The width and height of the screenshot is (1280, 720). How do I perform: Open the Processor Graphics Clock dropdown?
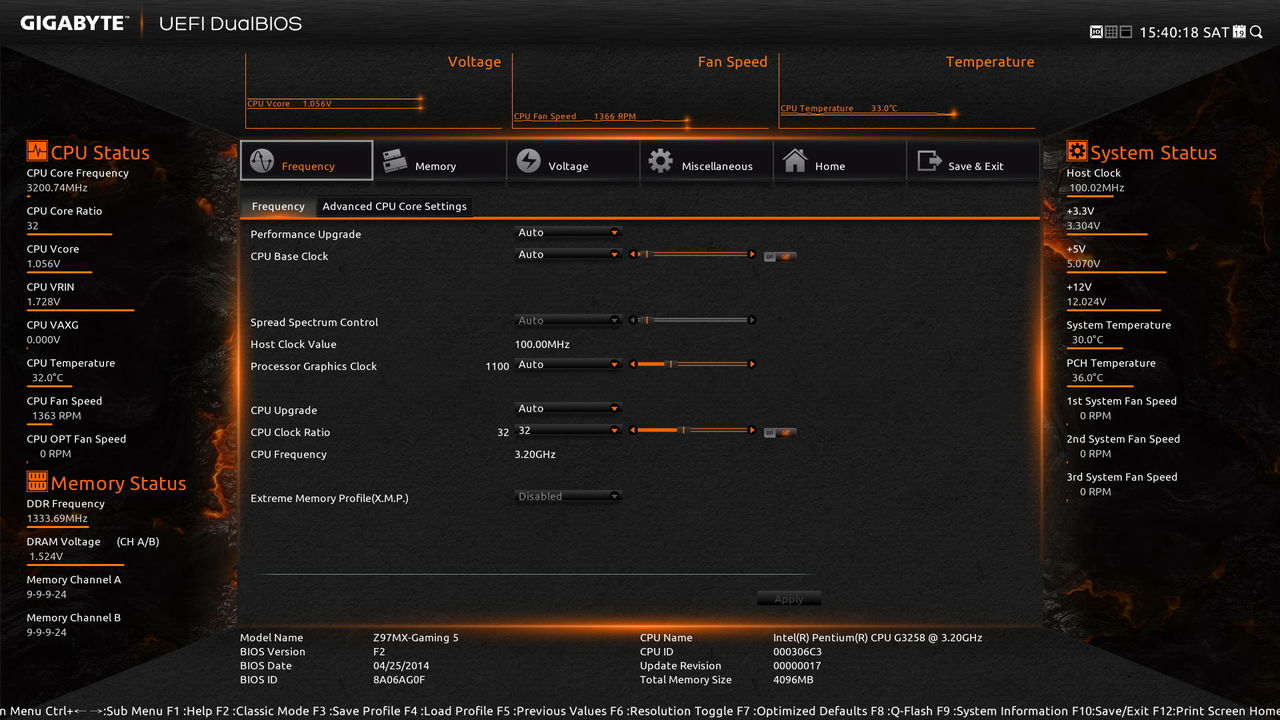568,364
